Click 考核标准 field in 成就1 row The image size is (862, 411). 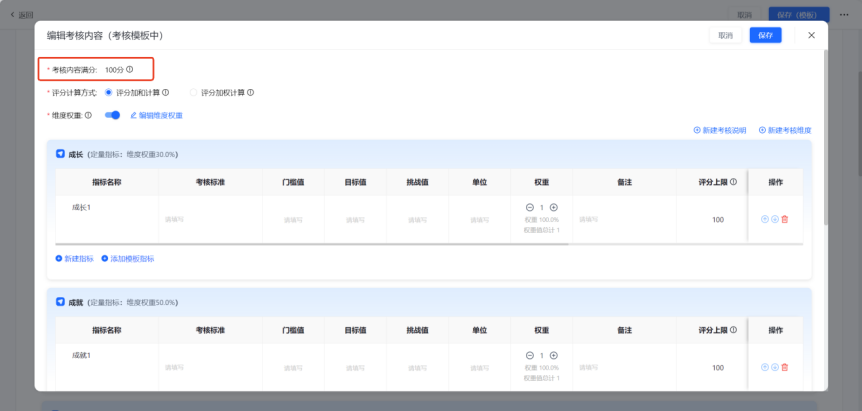210,367
